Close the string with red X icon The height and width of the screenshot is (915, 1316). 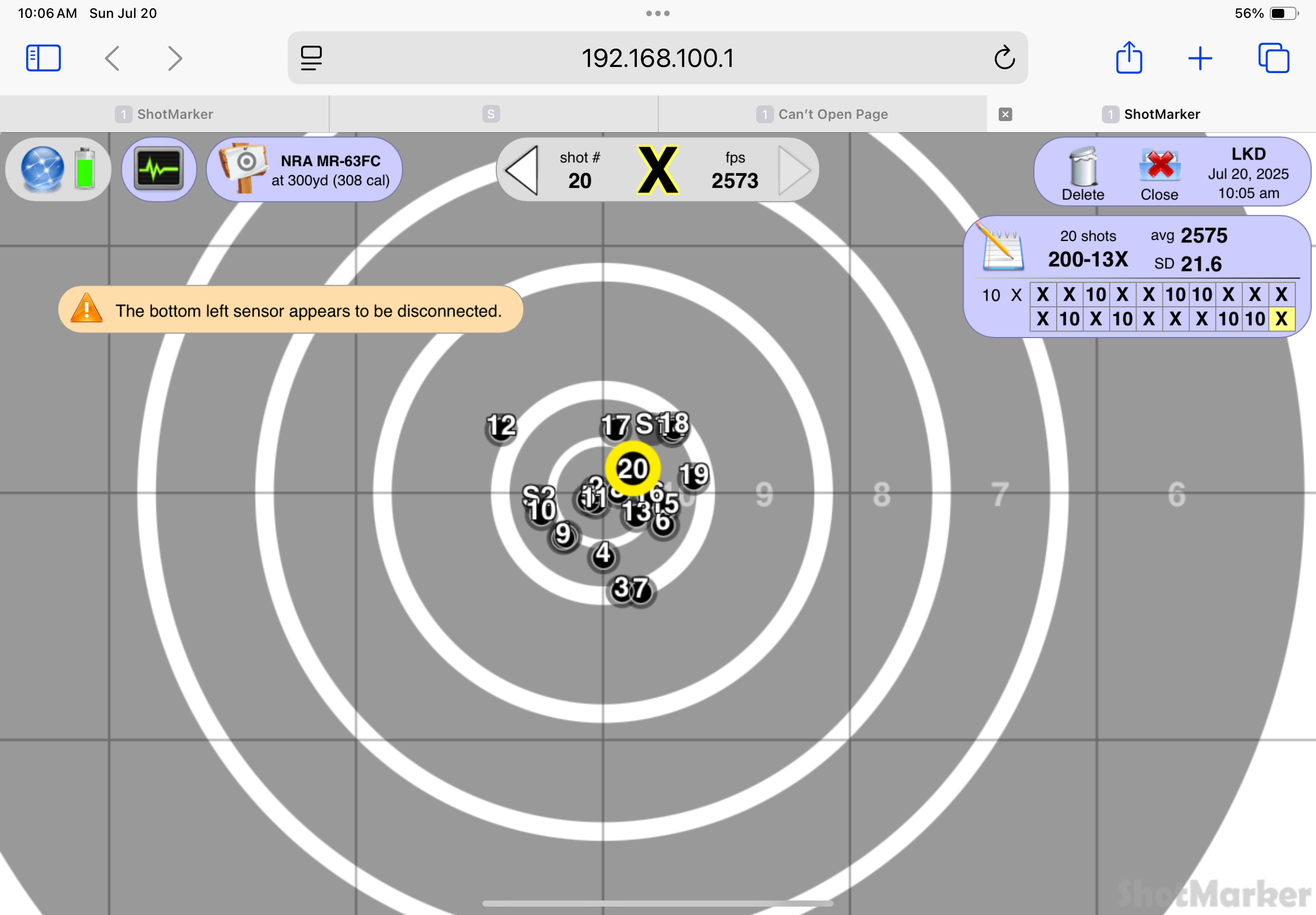[x=1159, y=173]
